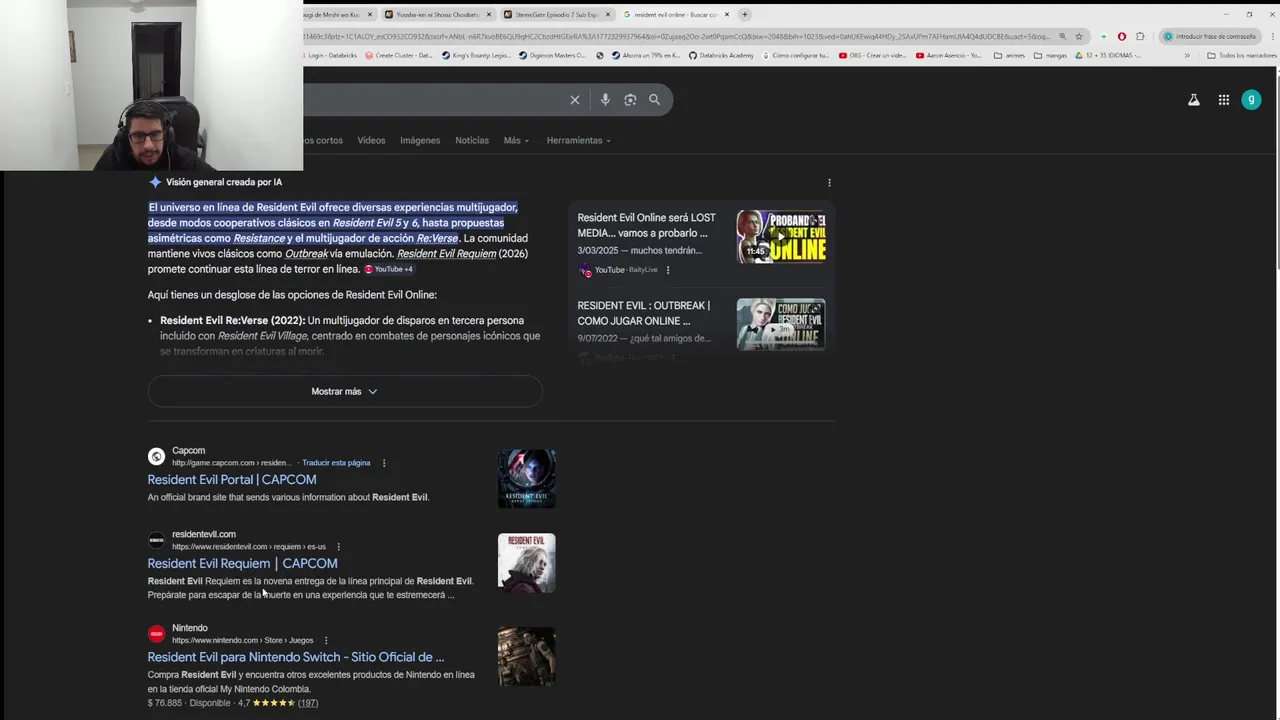The height and width of the screenshot is (720, 1280).
Task: Expand AI overview with Mostrar más
Action: pyautogui.click(x=345, y=392)
